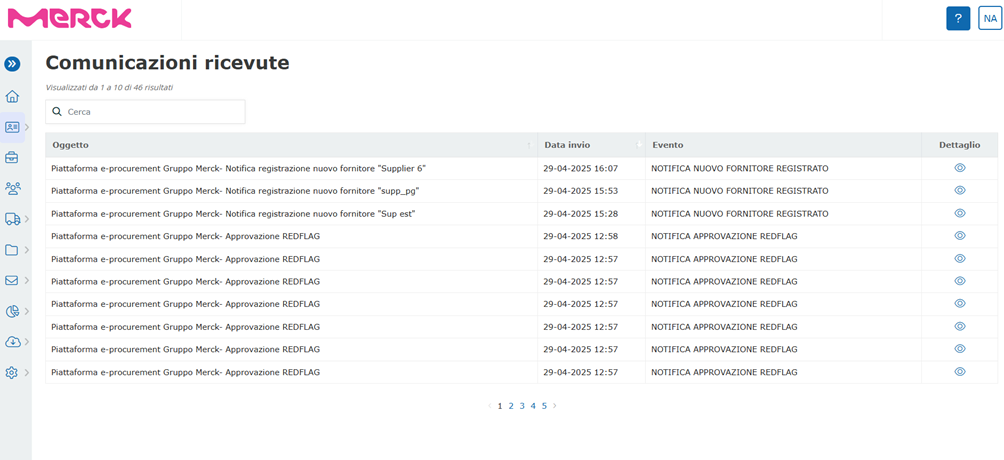
Task: Open the delivery truck sidebar icon
Action: pos(12,219)
